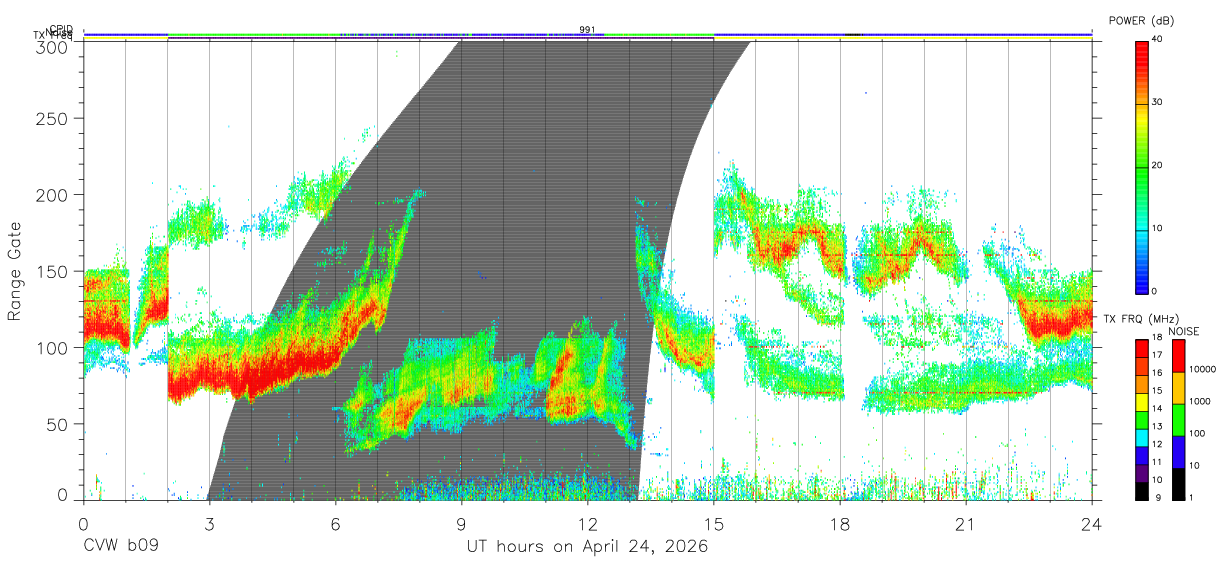
Task: Click the "16" label in TX FRQ legend
Action: (1157, 373)
